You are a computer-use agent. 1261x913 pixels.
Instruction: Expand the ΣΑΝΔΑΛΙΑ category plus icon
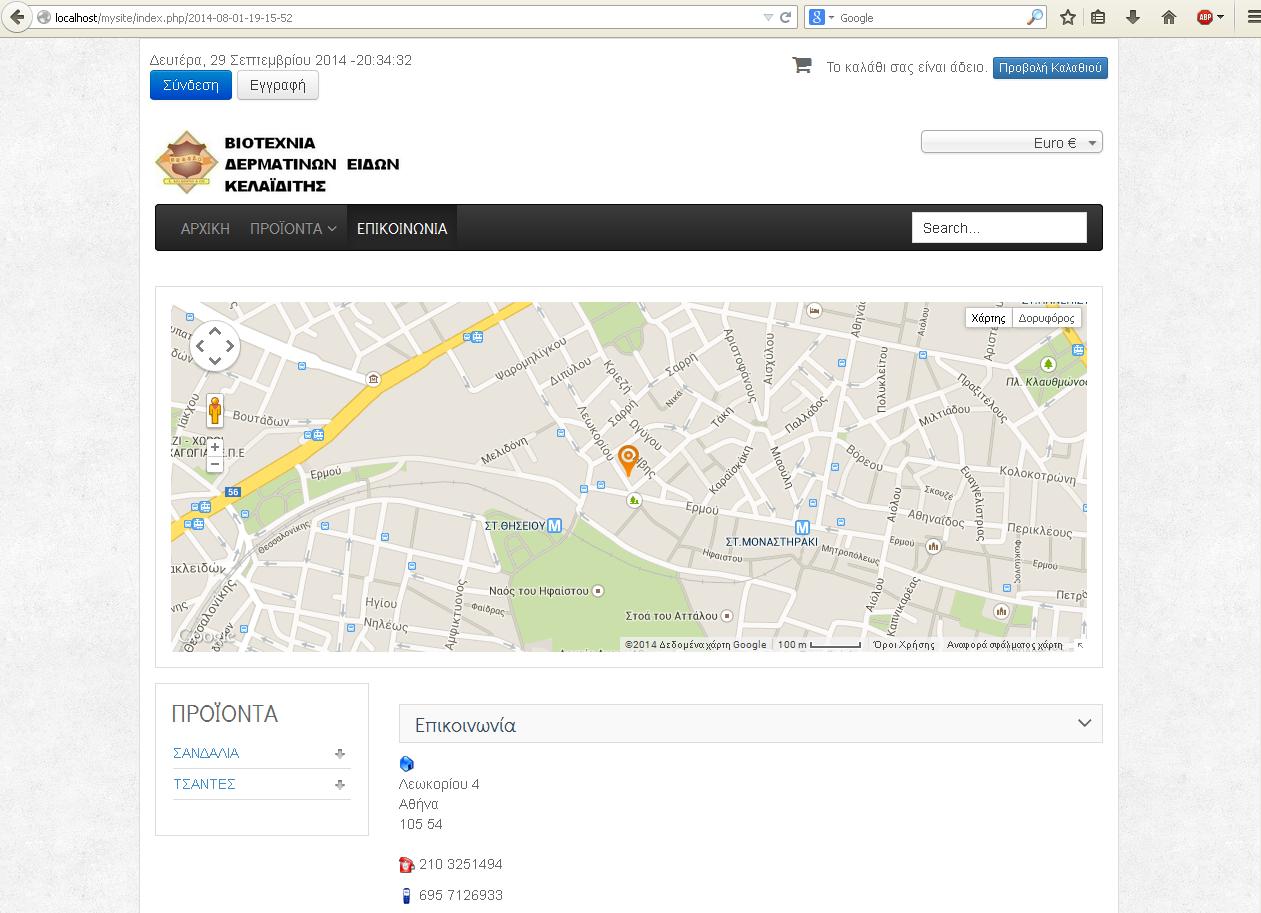coord(340,754)
